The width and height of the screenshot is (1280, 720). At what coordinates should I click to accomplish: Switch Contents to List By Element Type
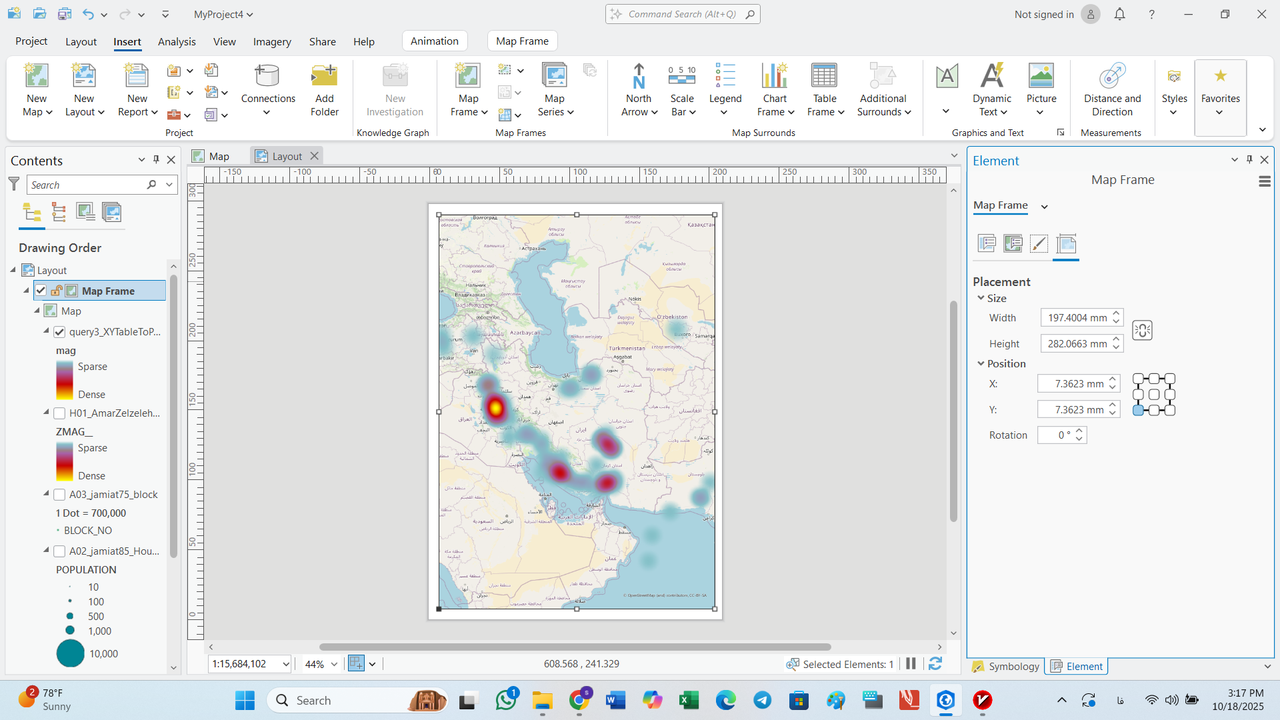tap(59, 212)
